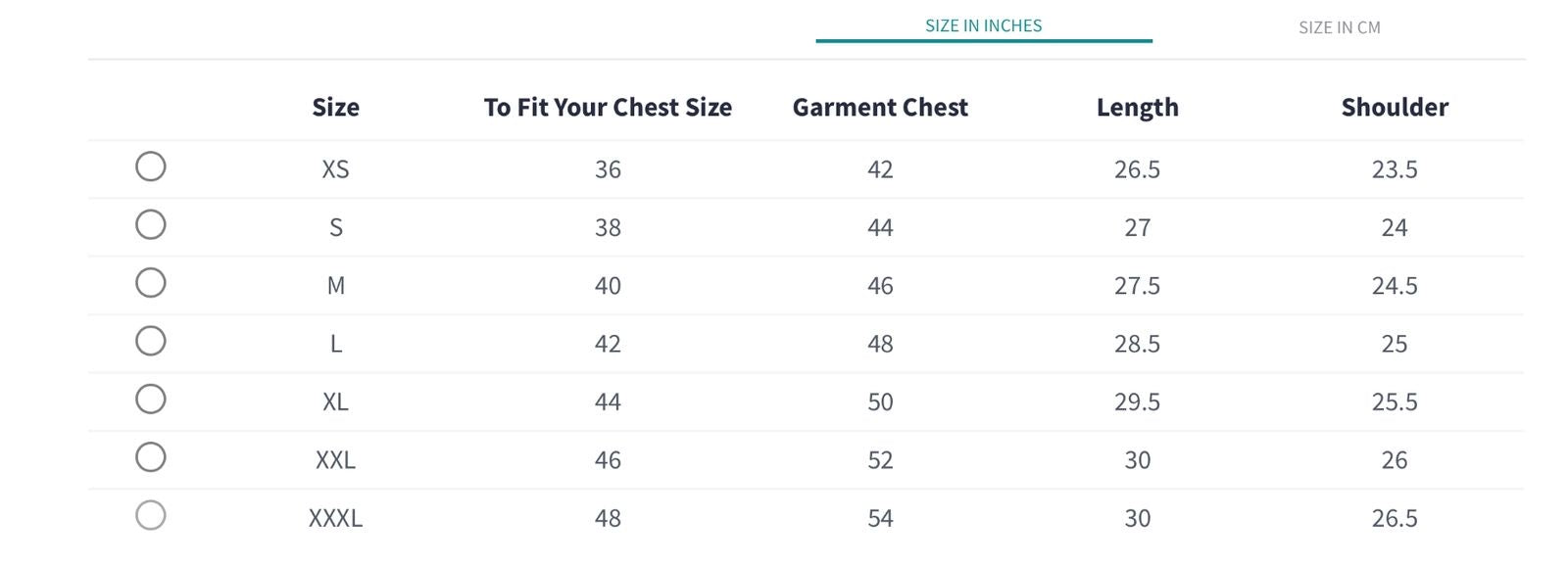The height and width of the screenshot is (566, 1568).
Task: Click the XL row length value 29.5
Action: pos(1137,401)
